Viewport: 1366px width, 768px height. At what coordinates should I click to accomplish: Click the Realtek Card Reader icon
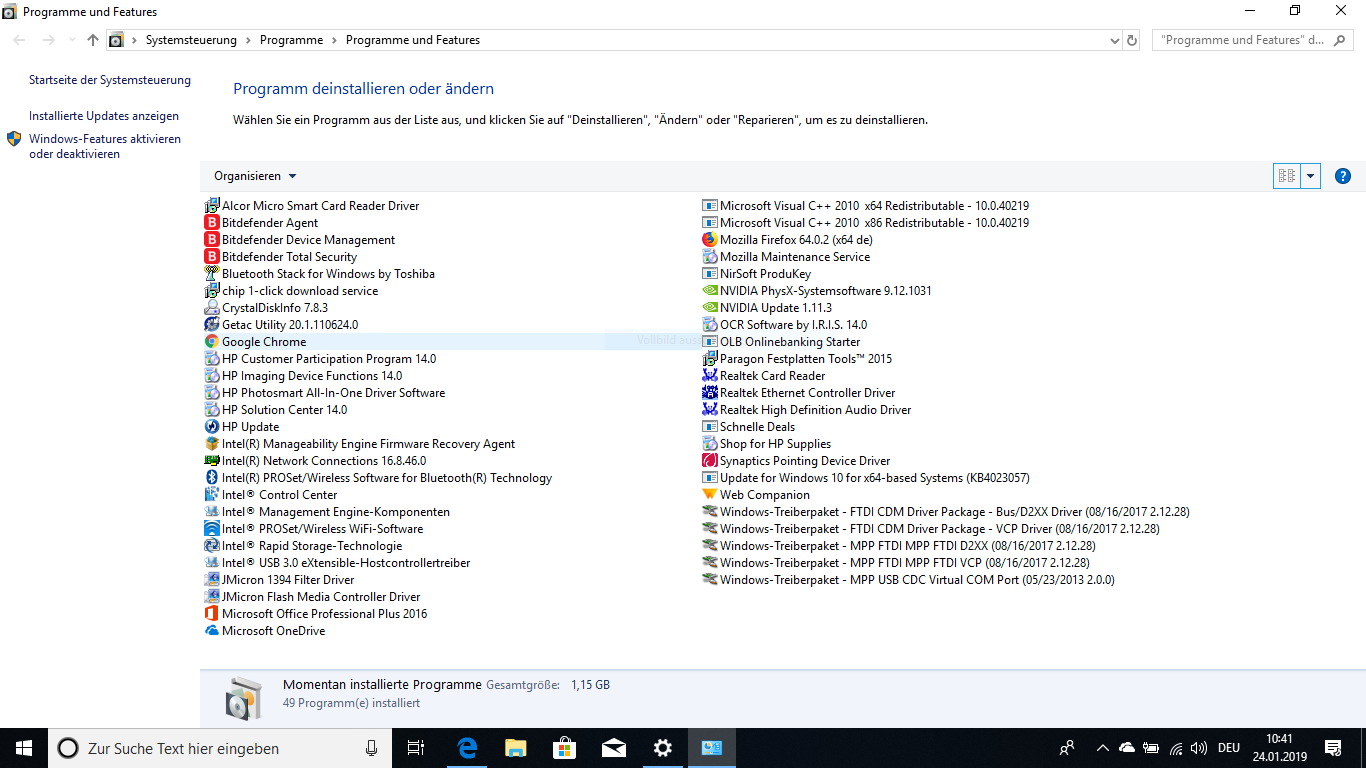(710, 376)
